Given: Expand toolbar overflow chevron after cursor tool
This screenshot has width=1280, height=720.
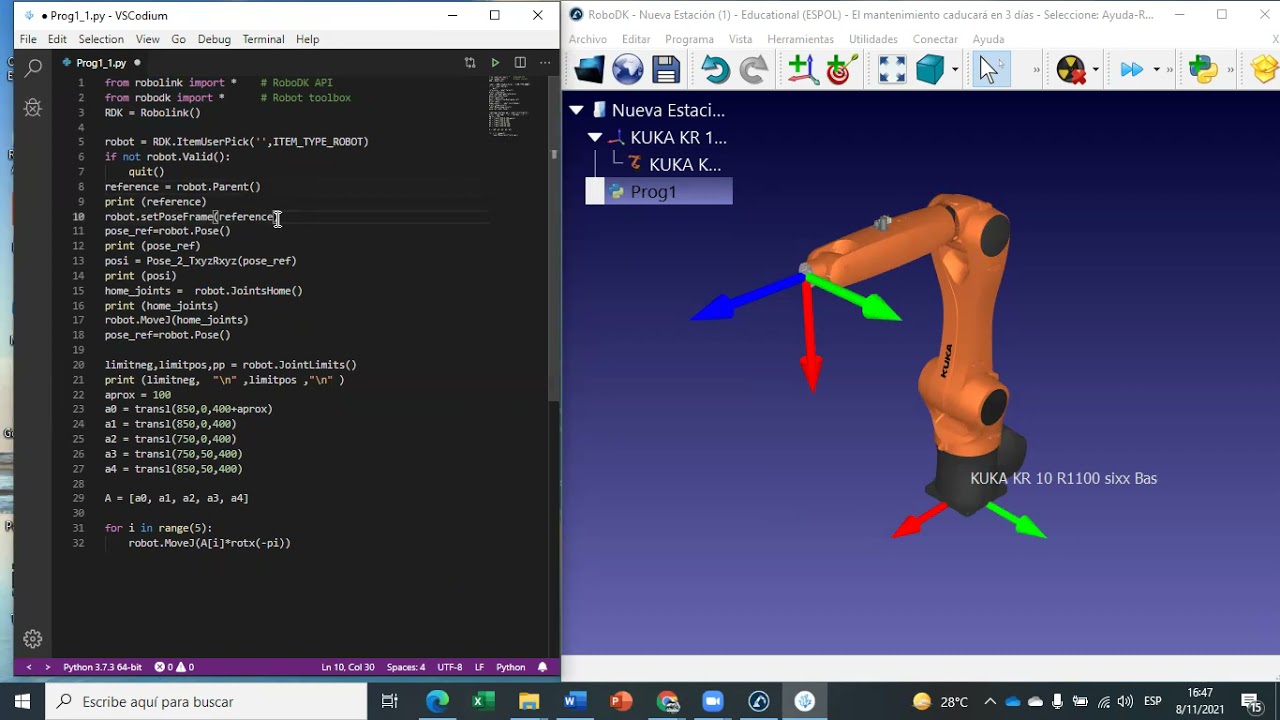Looking at the screenshot, I should pos(1036,70).
